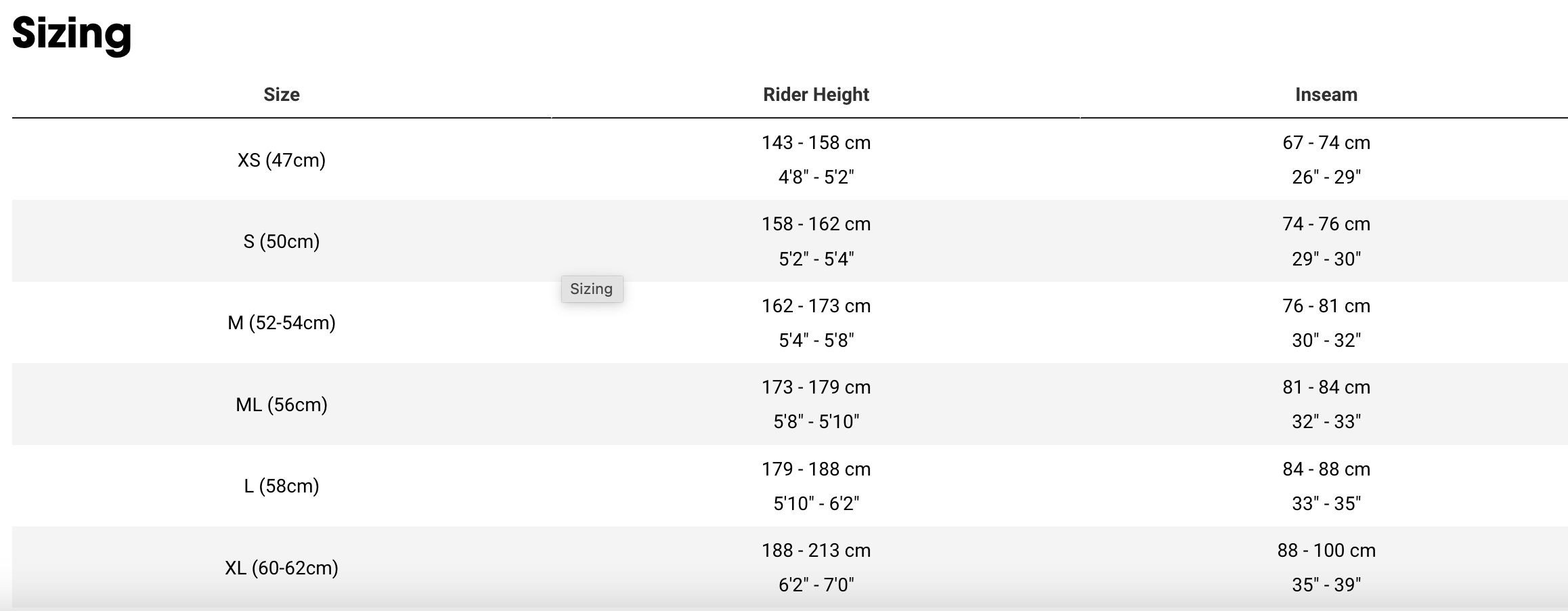
Task: Click the Sizing tooltip label
Action: tap(592, 289)
